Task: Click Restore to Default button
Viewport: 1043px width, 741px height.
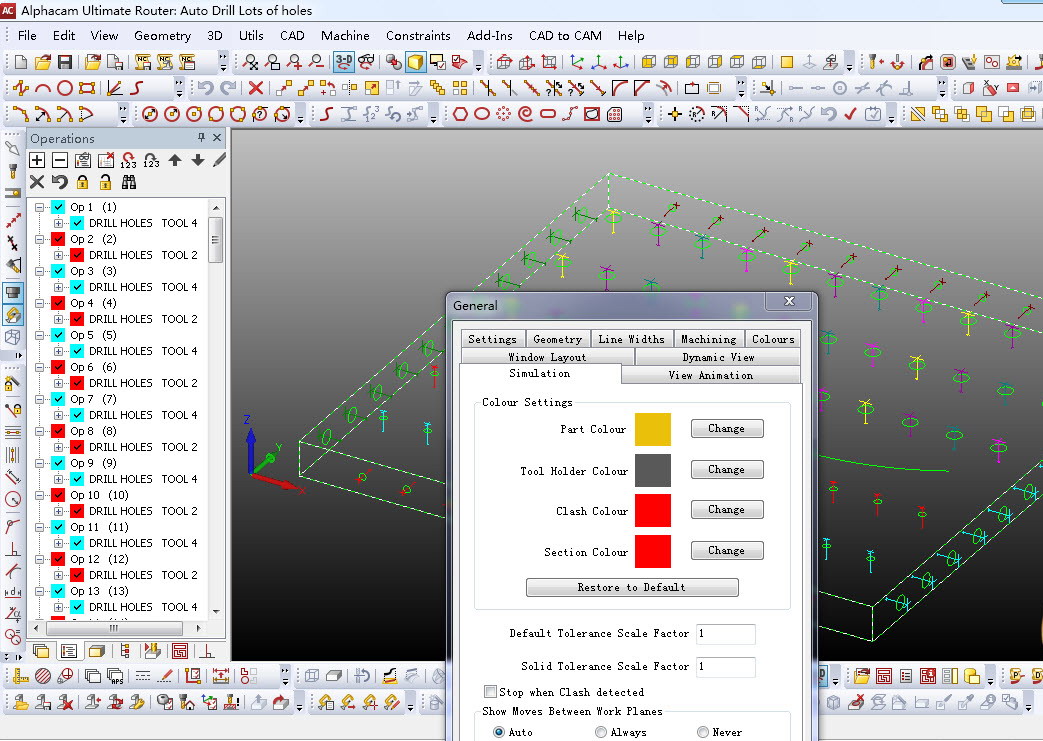Action: 632,587
